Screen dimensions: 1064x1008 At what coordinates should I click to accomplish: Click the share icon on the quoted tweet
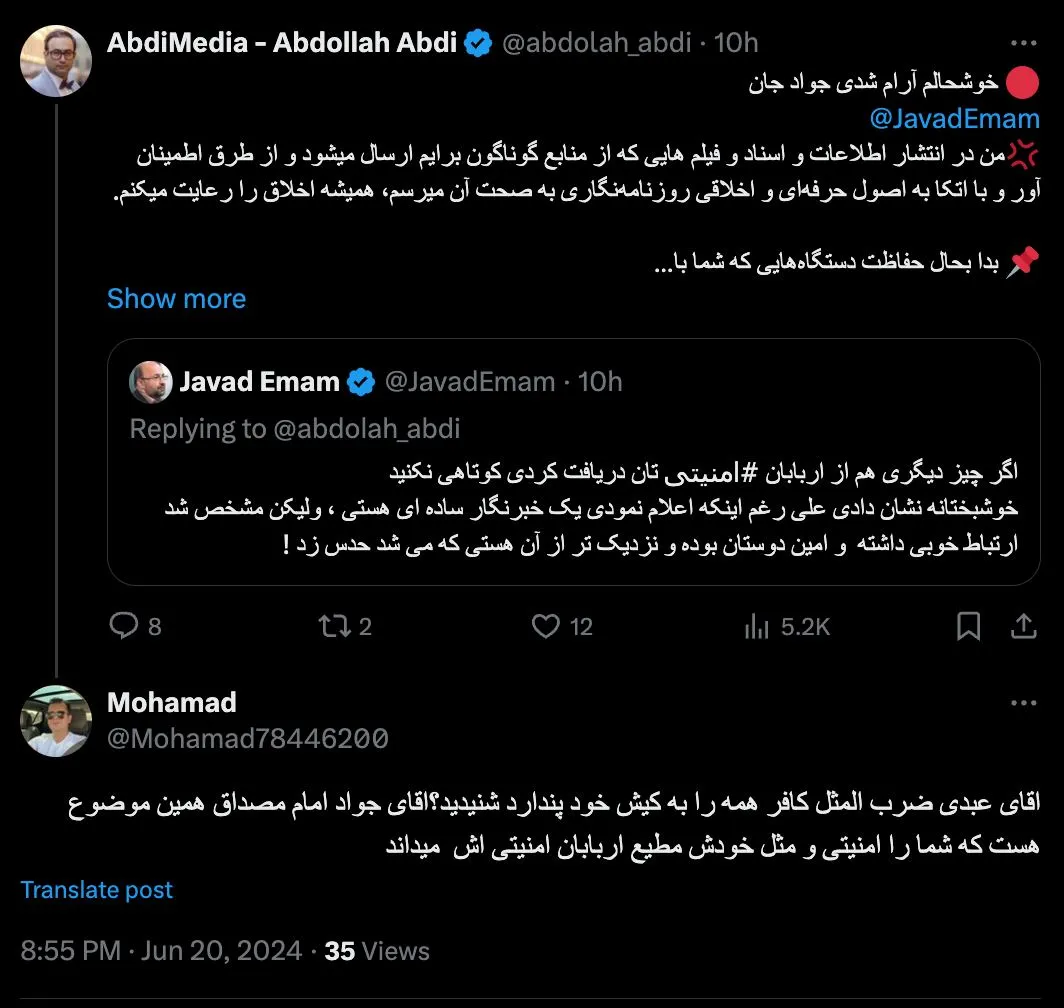1023,625
